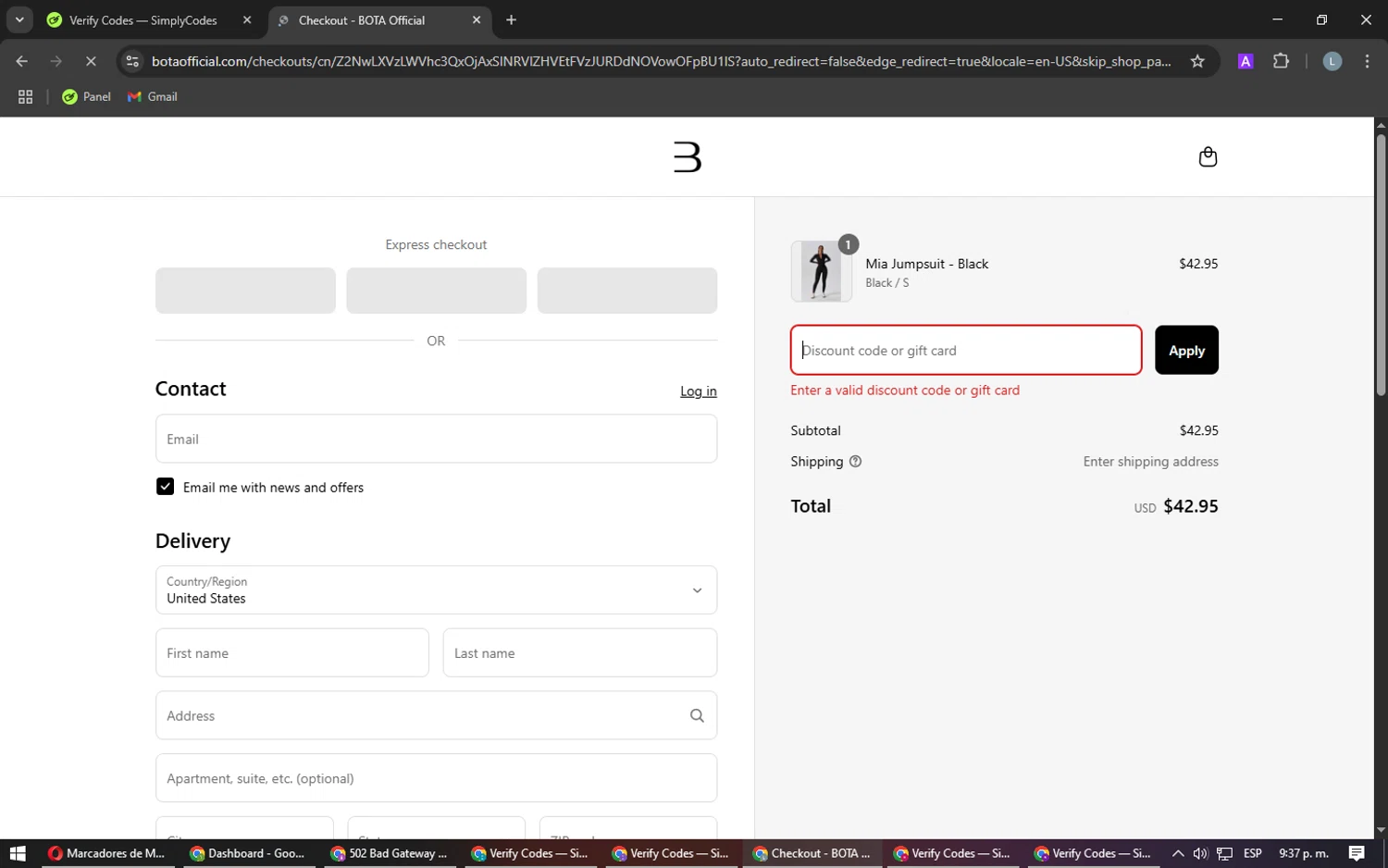Open the tab search dropdown arrow
Screen dimensions: 1388x868
(19, 19)
